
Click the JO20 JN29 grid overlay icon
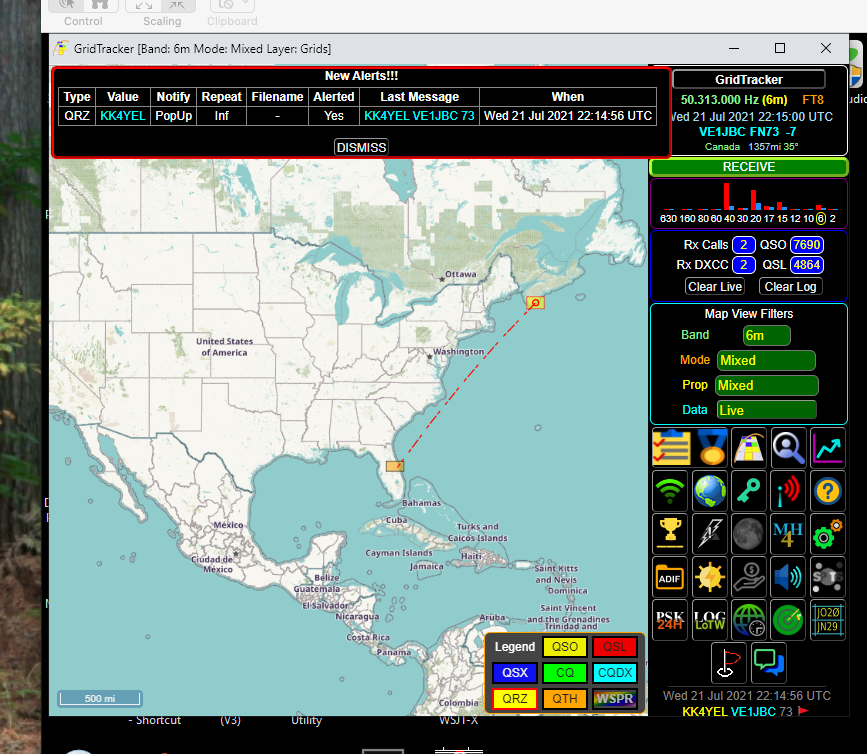[828, 620]
